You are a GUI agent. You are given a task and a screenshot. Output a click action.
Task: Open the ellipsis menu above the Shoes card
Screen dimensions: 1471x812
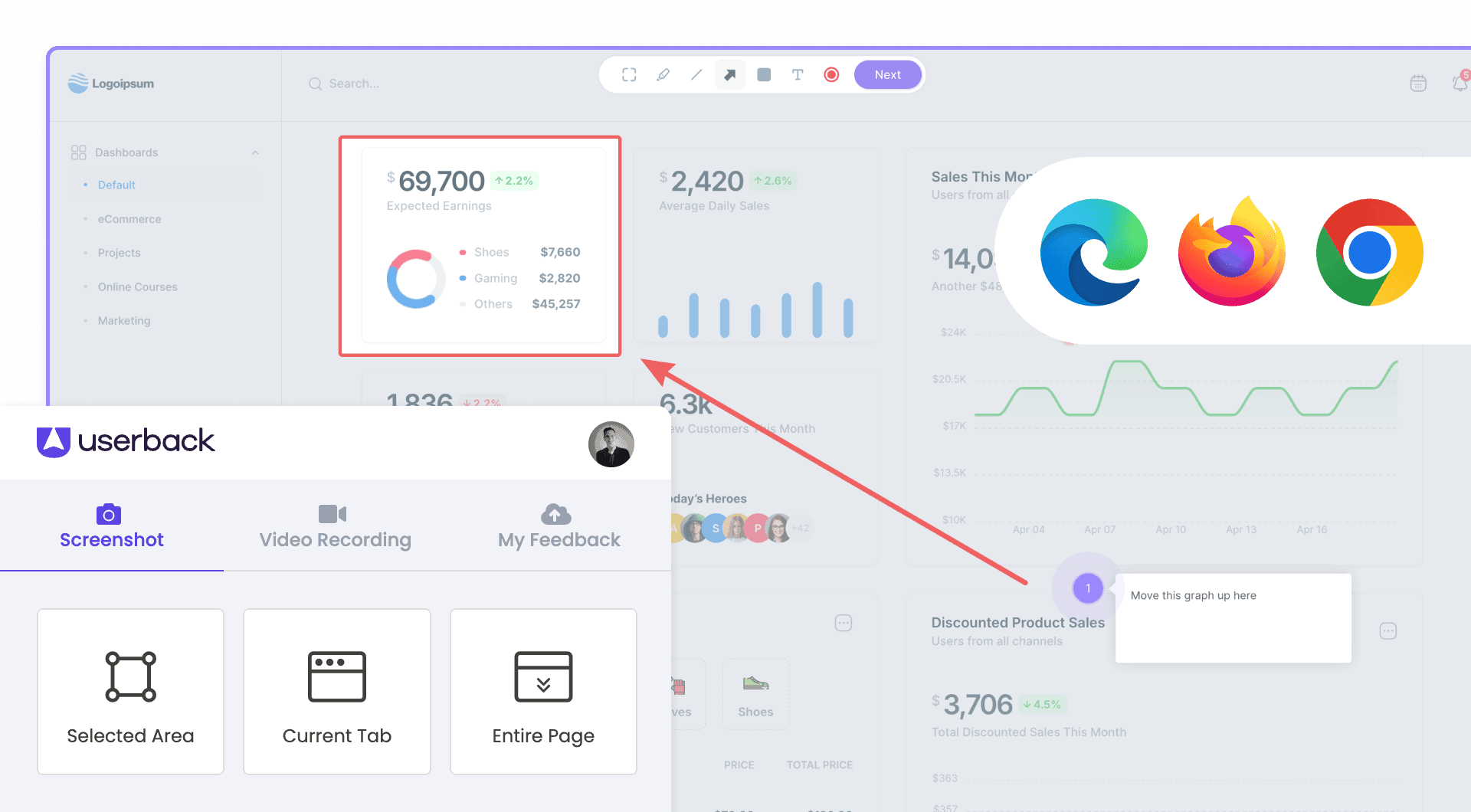tap(843, 623)
